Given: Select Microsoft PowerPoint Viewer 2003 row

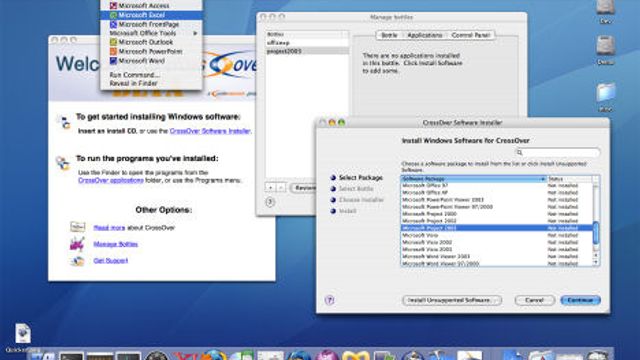Looking at the screenshot, I should point(497,200).
